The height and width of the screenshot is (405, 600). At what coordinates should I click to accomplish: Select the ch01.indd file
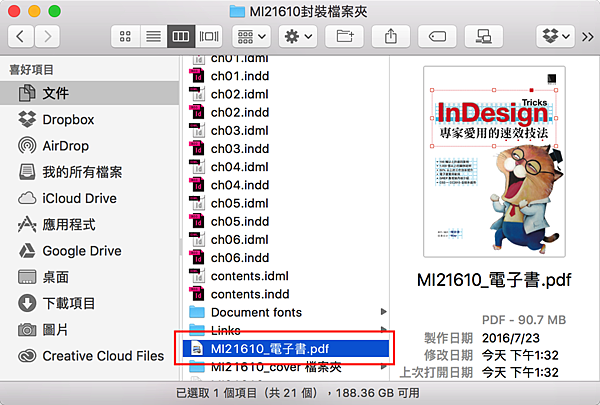tap(285, 76)
